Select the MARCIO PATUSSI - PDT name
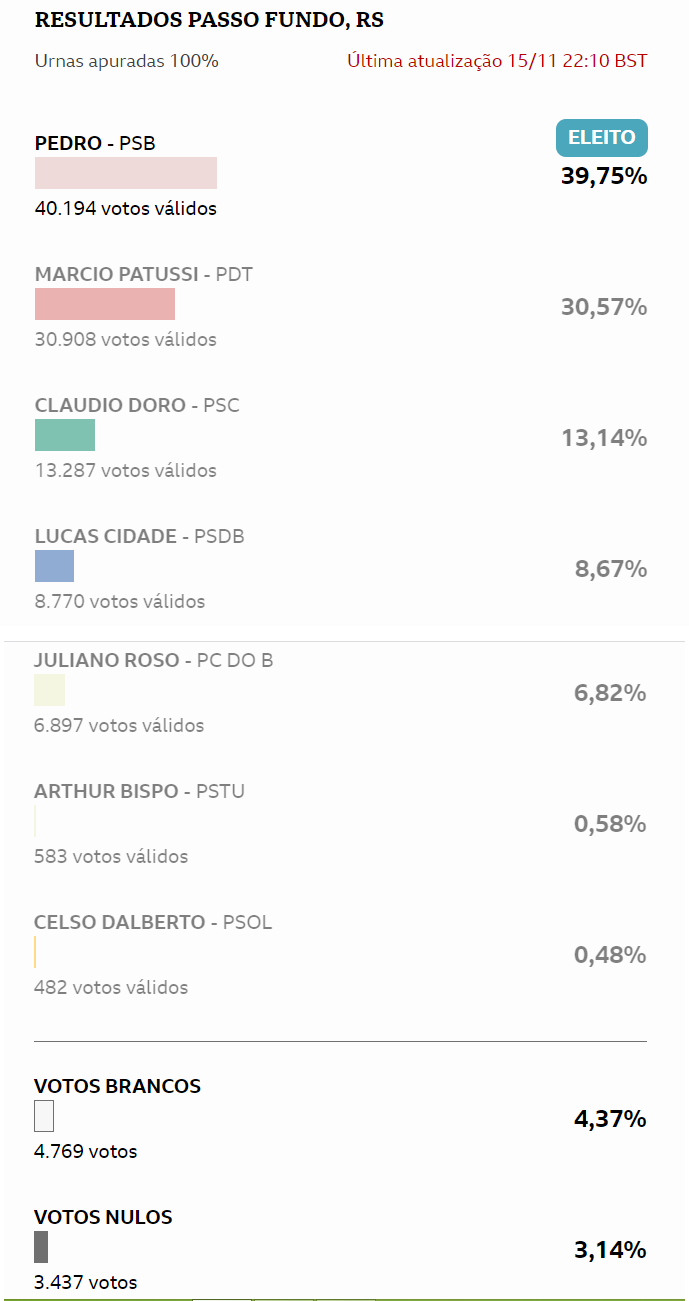The height and width of the screenshot is (1301, 689). pyautogui.click(x=144, y=274)
